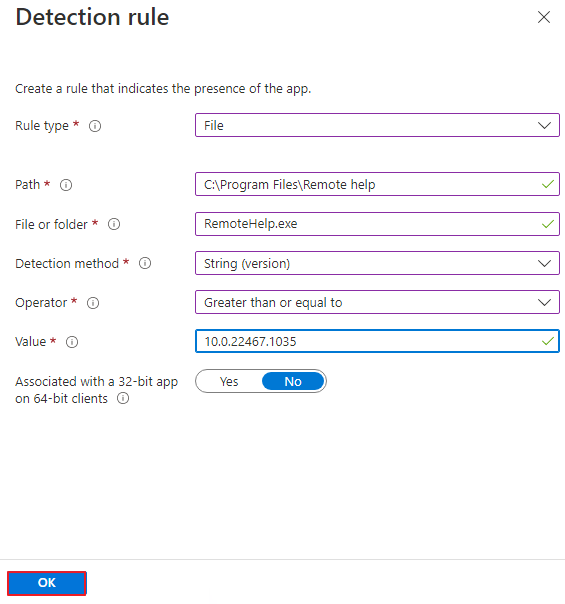Viewport: 565px width, 604px height.
Task: Set 32-bit app association to Yes
Action: coord(229,381)
